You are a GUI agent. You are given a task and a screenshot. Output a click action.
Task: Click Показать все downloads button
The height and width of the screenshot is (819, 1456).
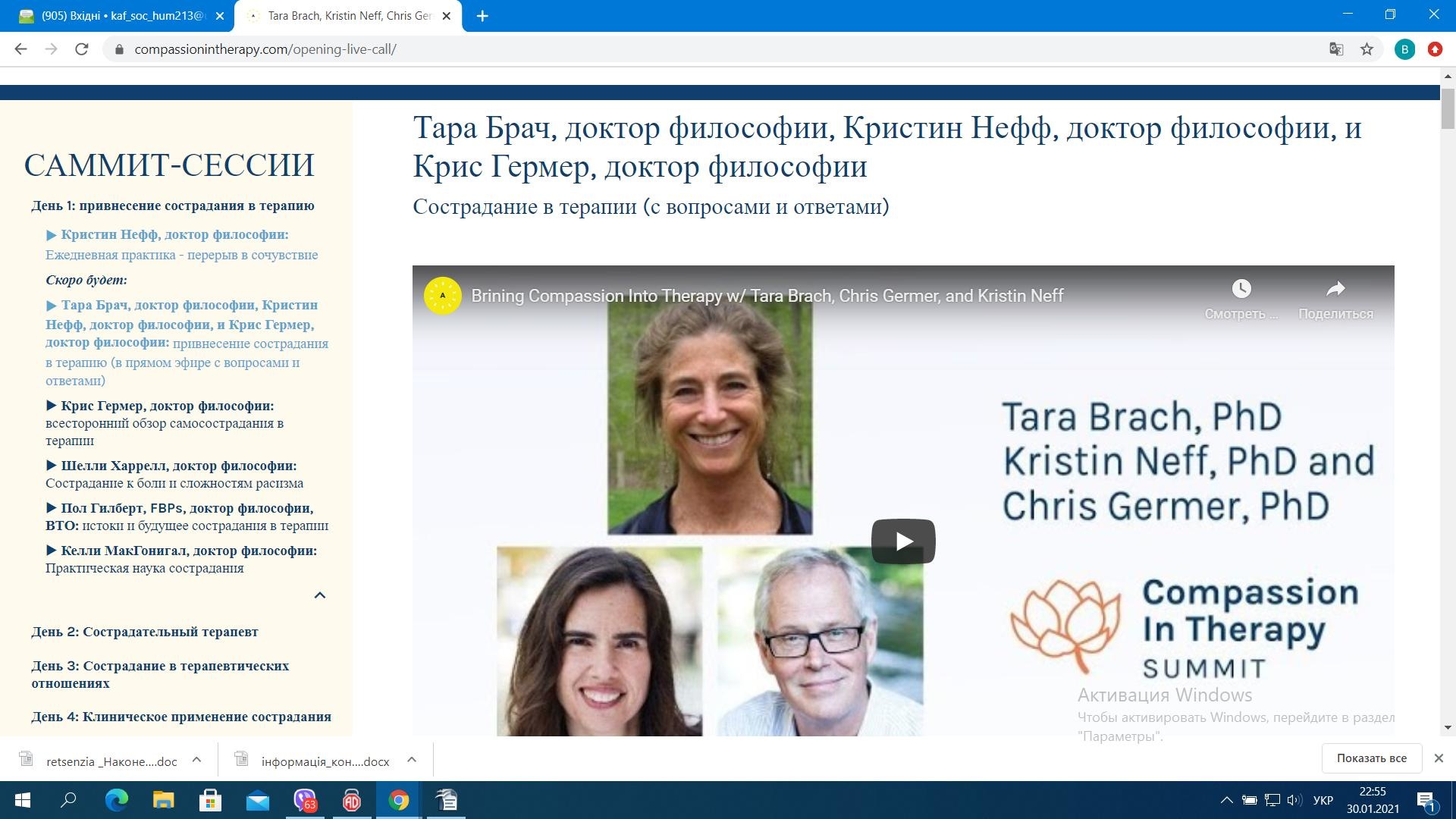(1370, 758)
